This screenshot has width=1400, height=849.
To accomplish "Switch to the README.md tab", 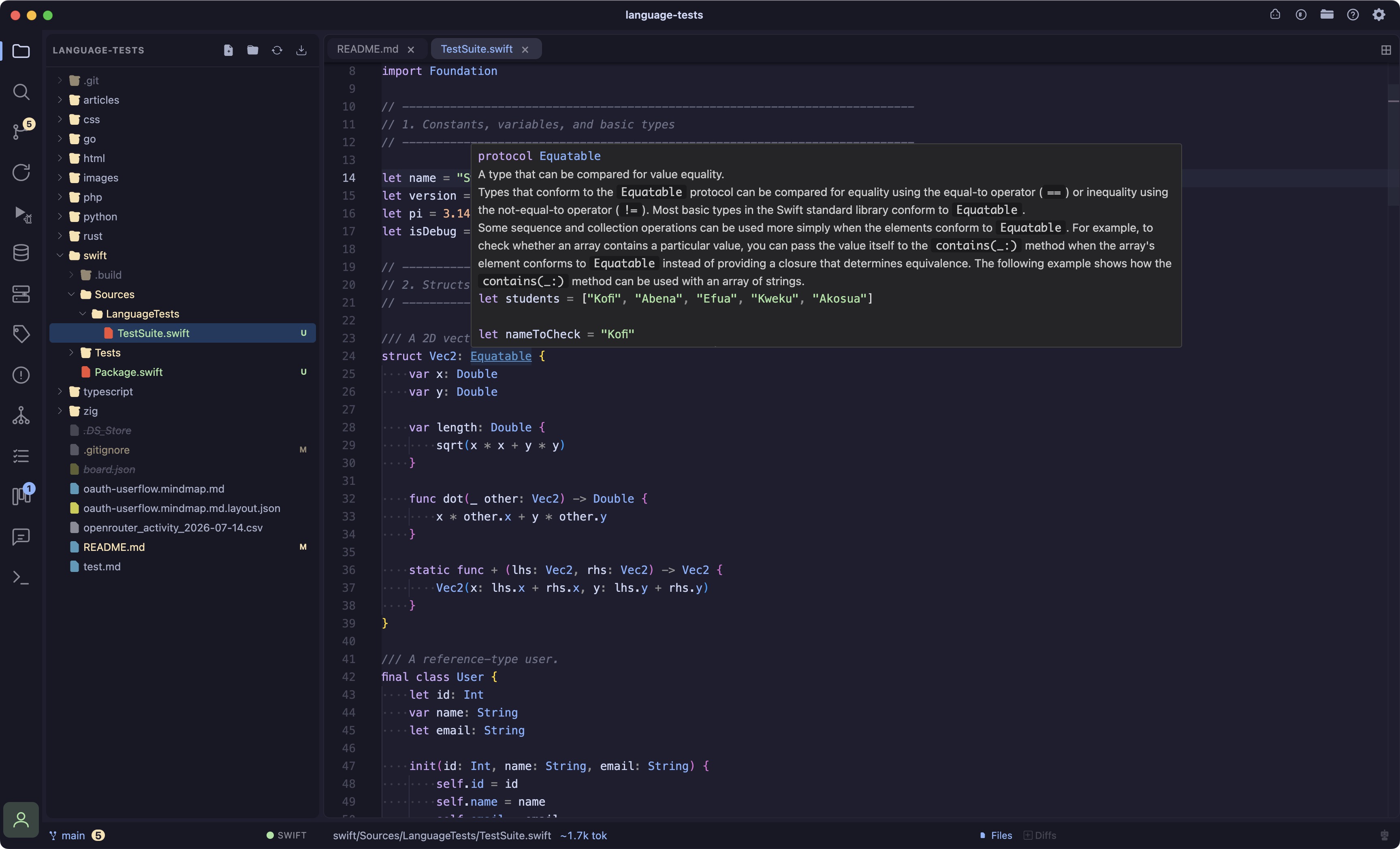I will pyautogui.click(x=367, y=49).
